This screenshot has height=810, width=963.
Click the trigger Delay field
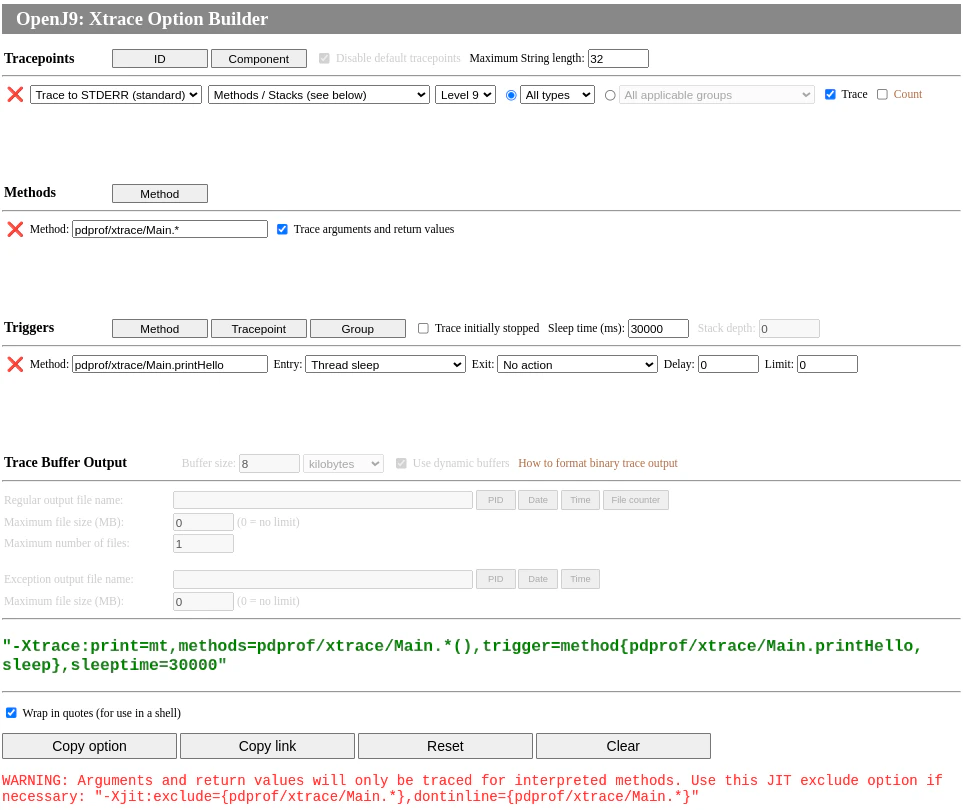[728, 365]
